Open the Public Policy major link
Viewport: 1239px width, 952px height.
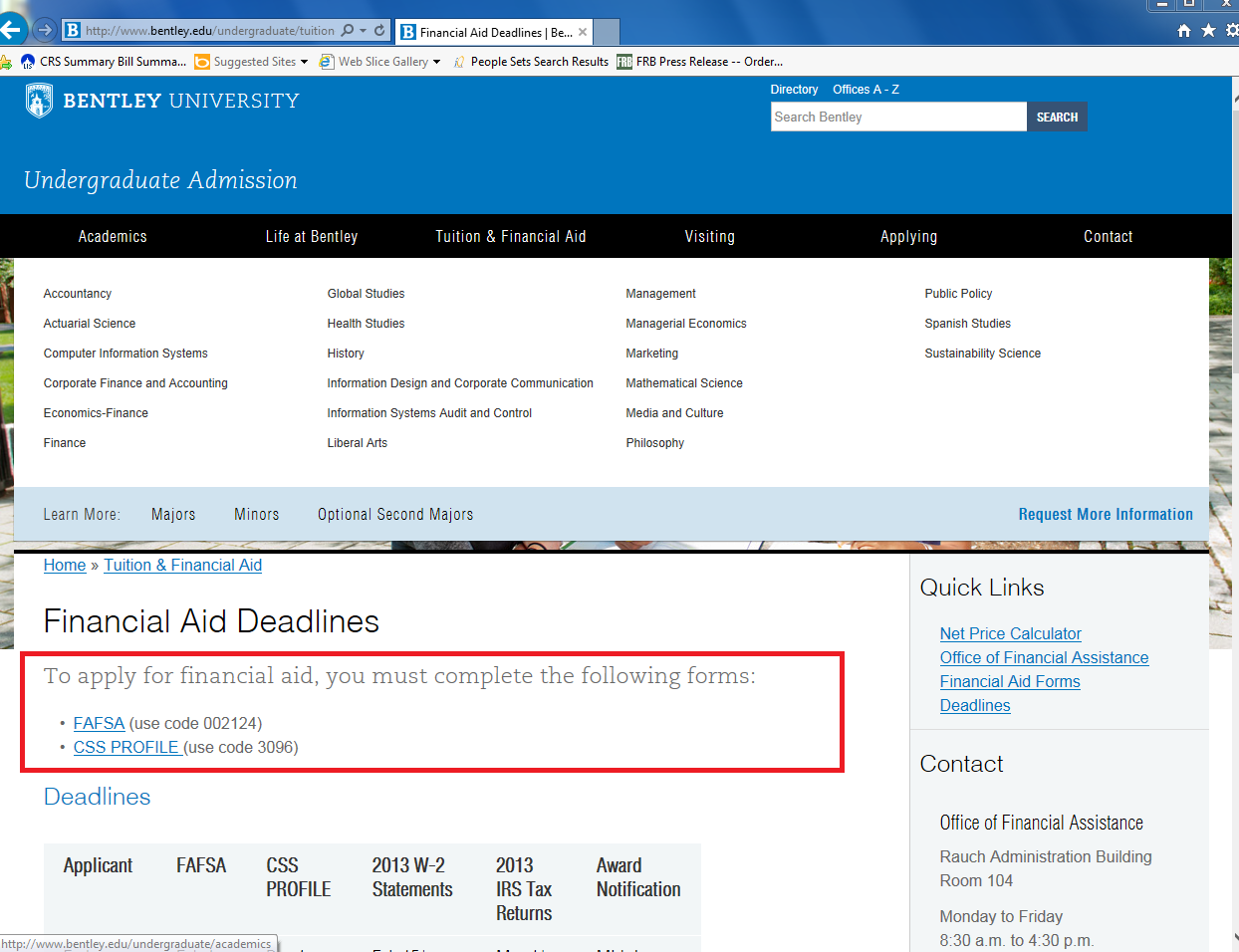pyautogui.click(x=958, y=294)
